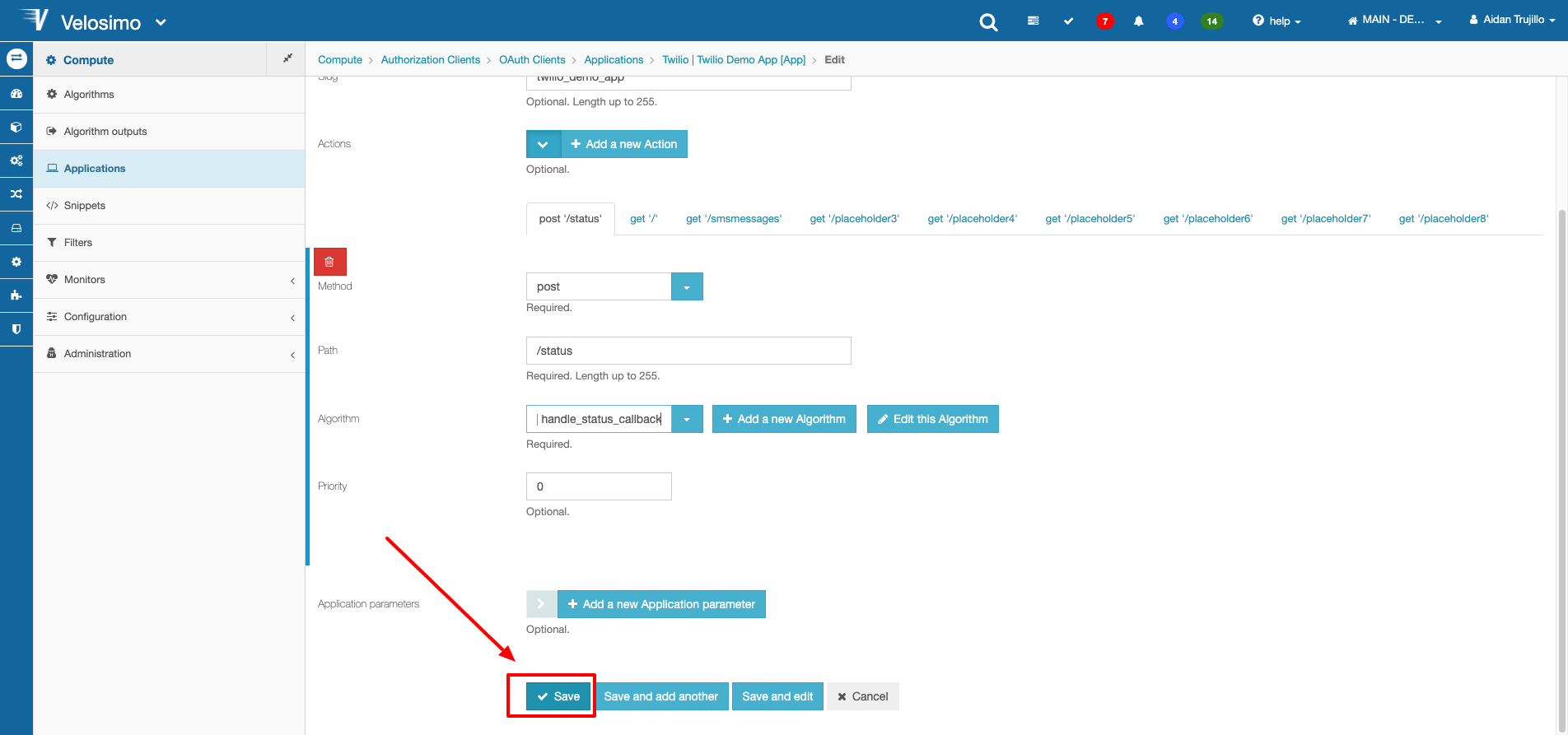
Task: Open Applications in the sidebar
Action: coord(169,169)
